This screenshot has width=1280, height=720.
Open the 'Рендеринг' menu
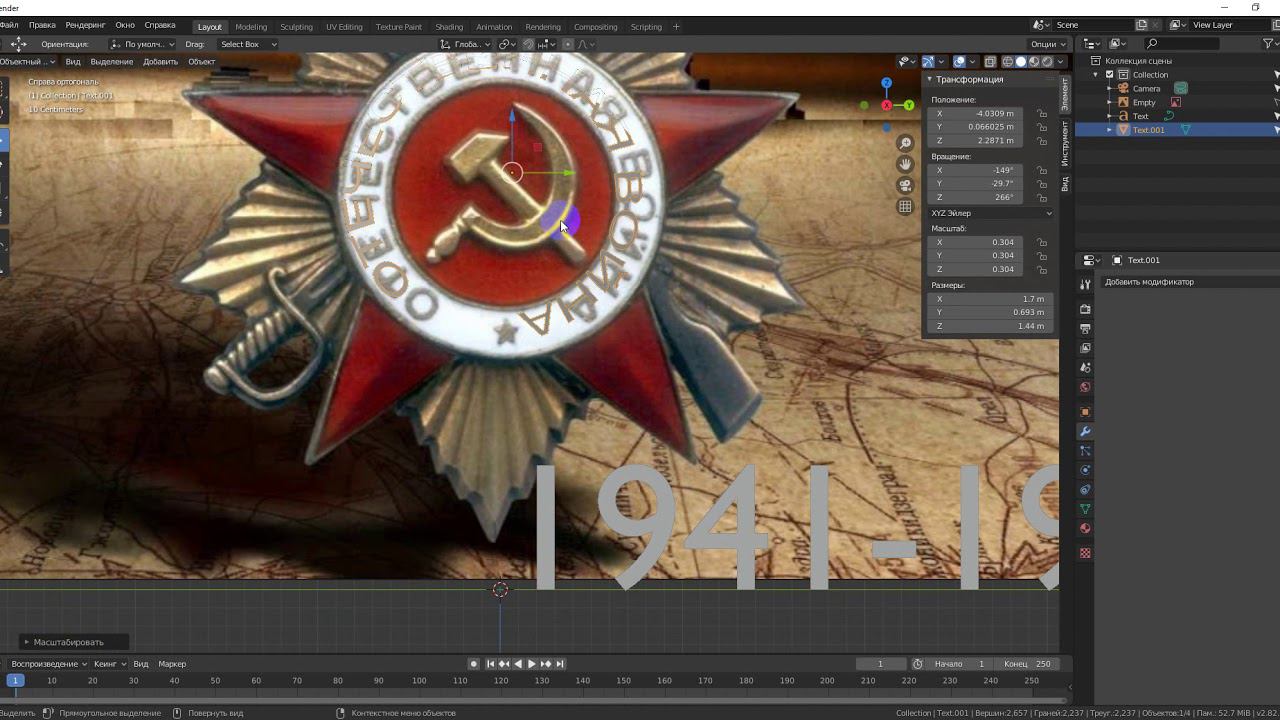[x=85, y=25]
